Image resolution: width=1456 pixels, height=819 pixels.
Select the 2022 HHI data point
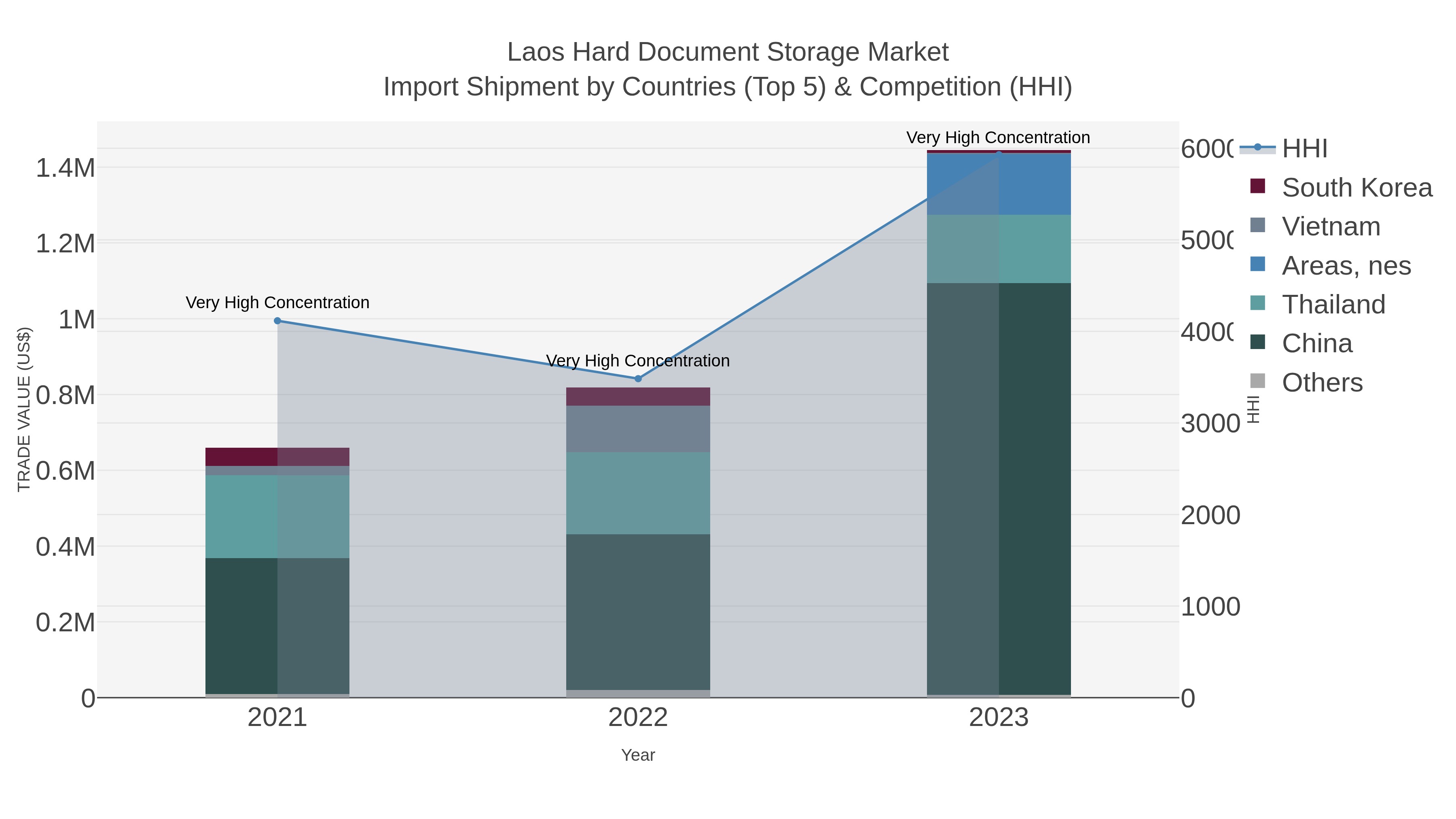point(638,379)
